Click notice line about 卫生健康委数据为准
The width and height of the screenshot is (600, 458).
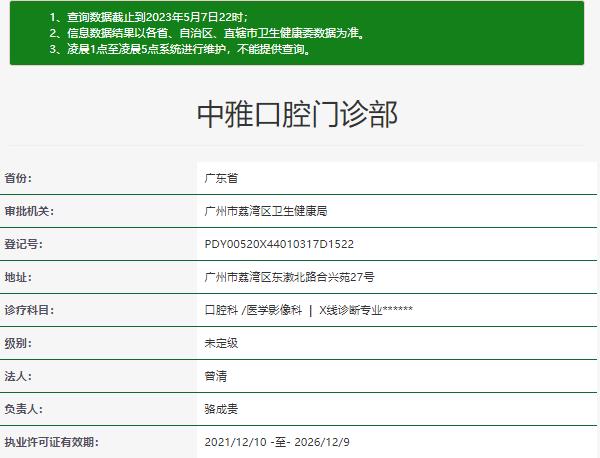coord(208,33)
